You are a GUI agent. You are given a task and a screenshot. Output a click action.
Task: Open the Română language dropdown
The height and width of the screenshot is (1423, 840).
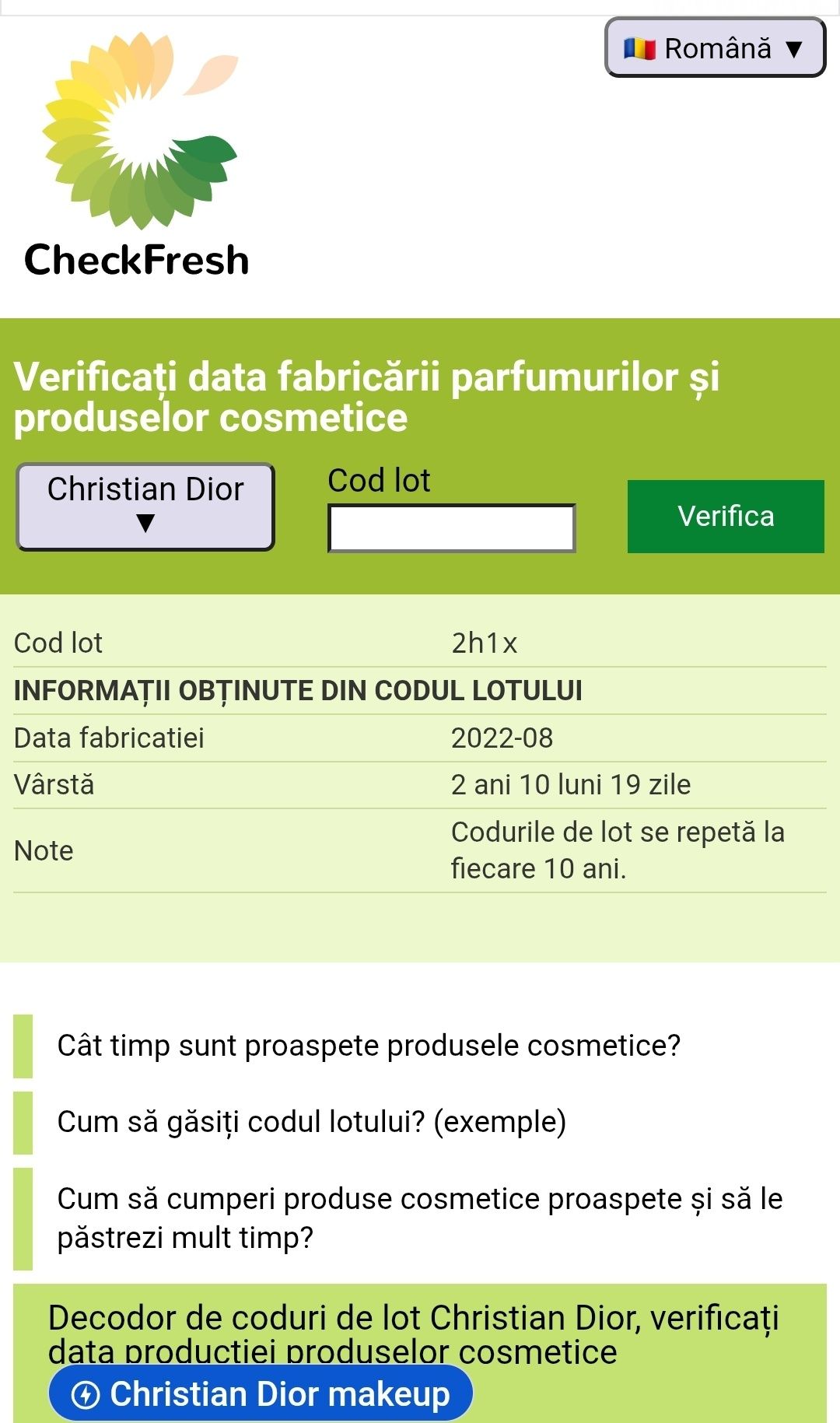715,47
